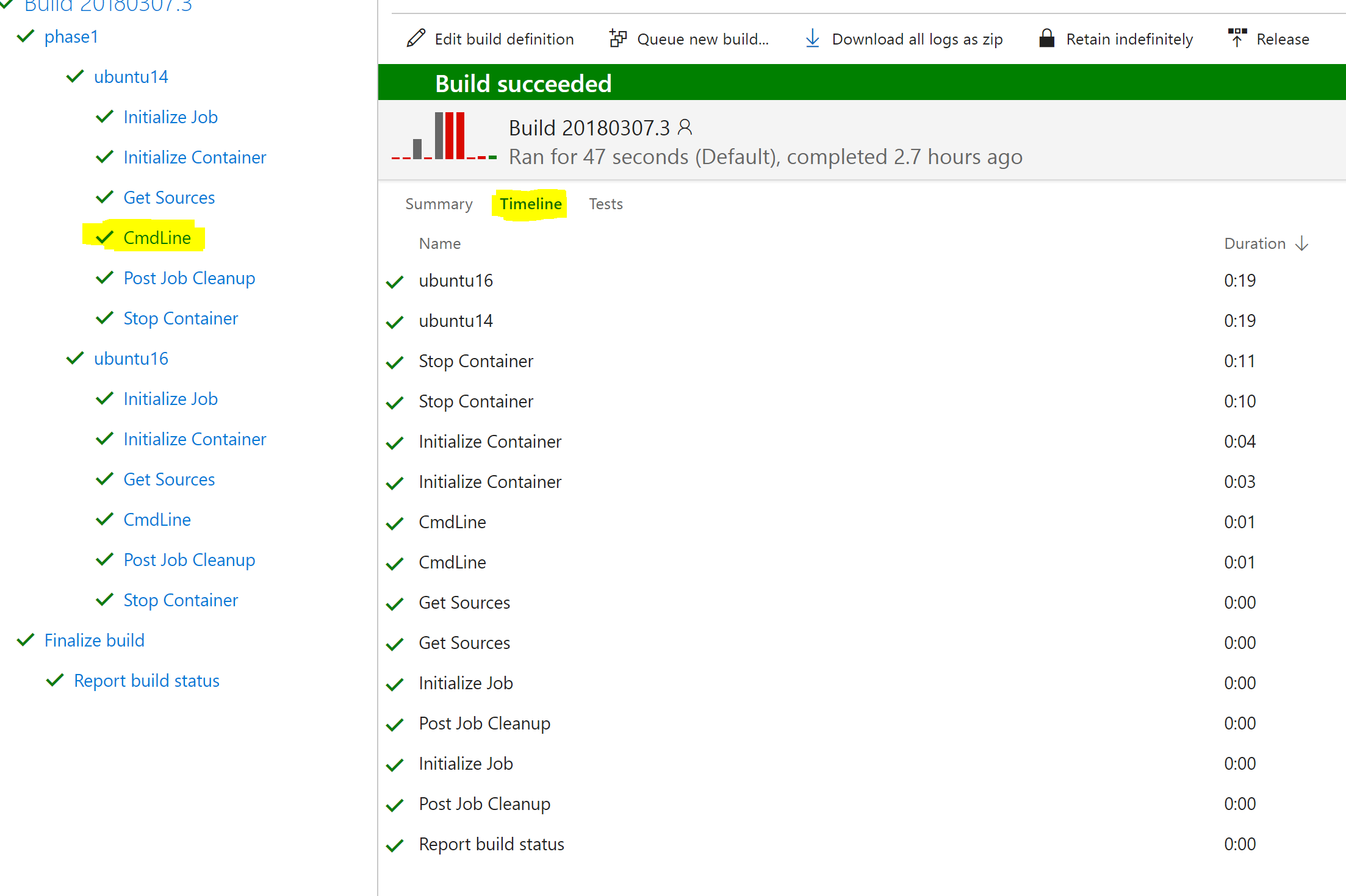
Task: Click the Edit build definition pencil icon
Action: tap(415, 38)
